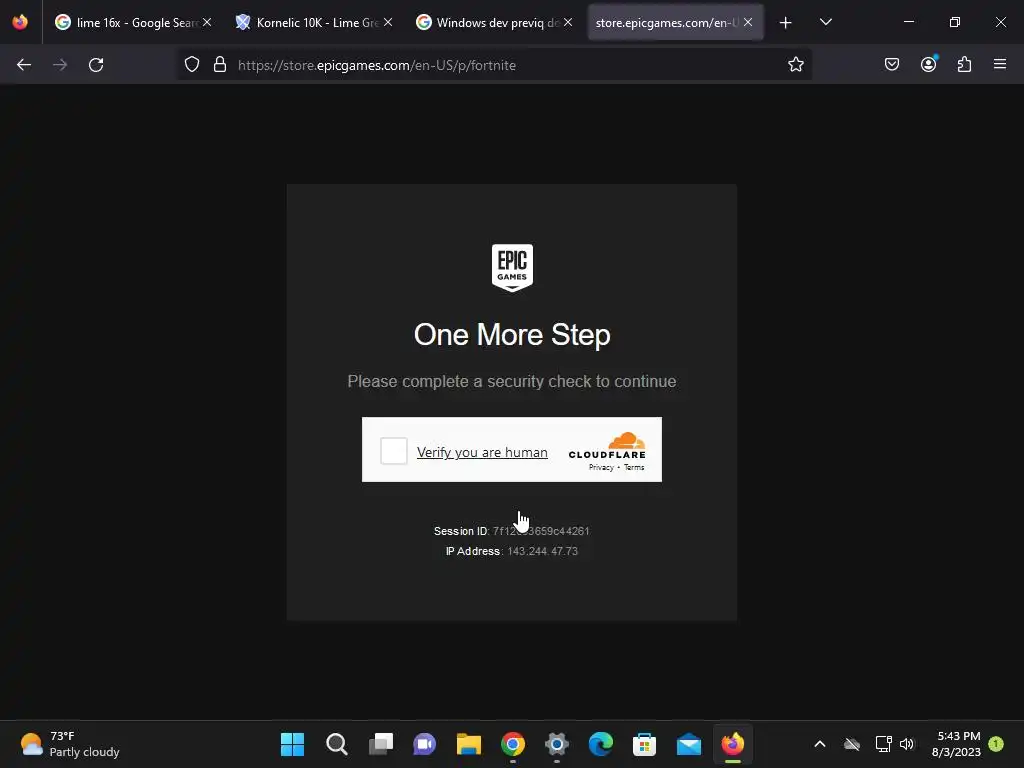Viewport: 1024px width, 768px height.
Task: Bookmark this page with the star
Action: coord(795,65)
